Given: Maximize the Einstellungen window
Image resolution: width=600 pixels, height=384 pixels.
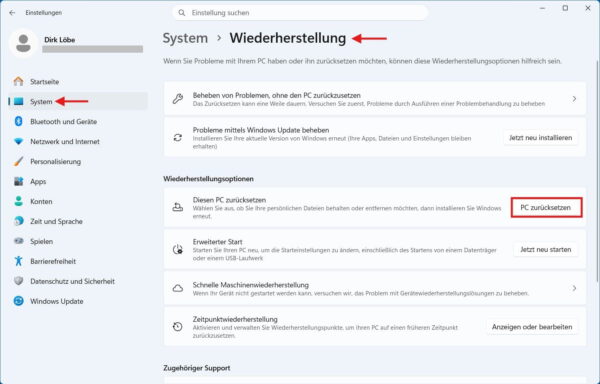Looking at the screenshot, I should tap(565, 8).
